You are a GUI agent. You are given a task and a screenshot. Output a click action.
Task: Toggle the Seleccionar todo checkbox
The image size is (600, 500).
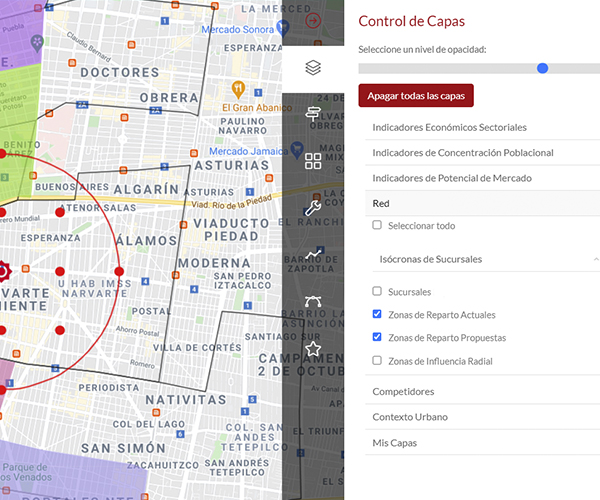click(x=377, y=225)
